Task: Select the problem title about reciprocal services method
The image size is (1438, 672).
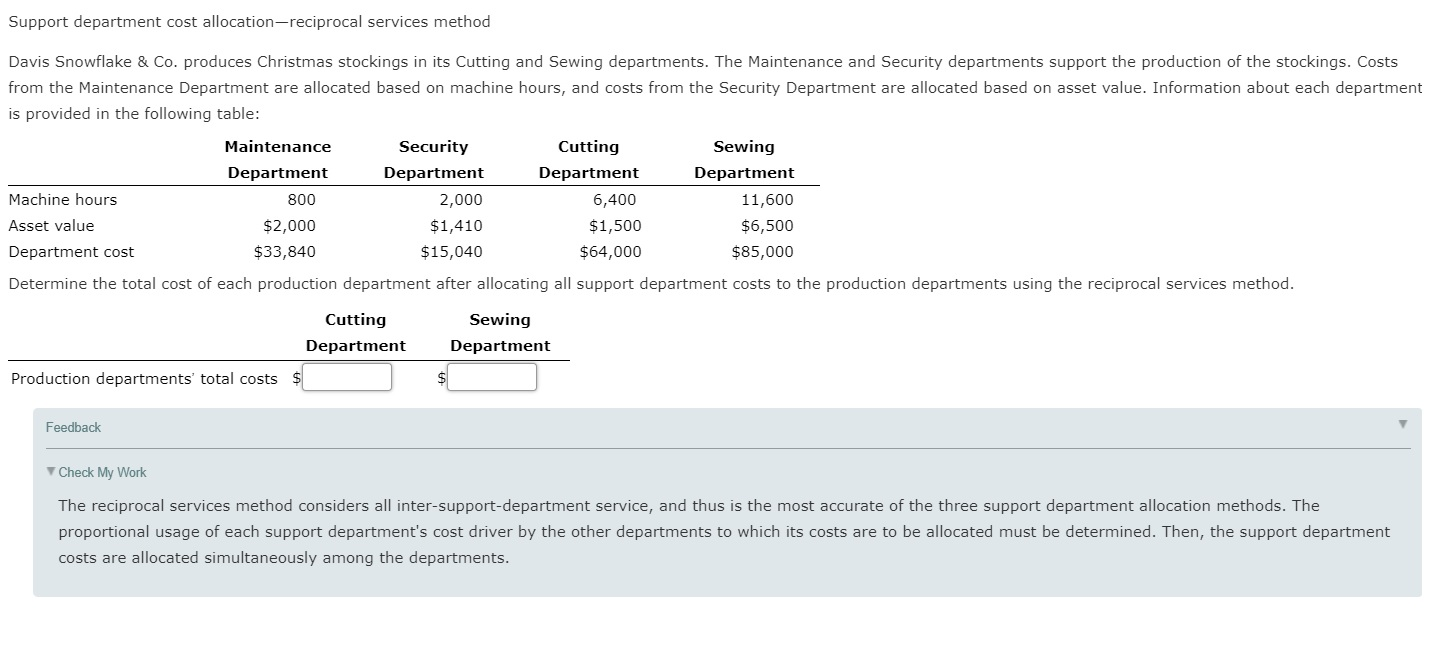Action: coord(248,21)
